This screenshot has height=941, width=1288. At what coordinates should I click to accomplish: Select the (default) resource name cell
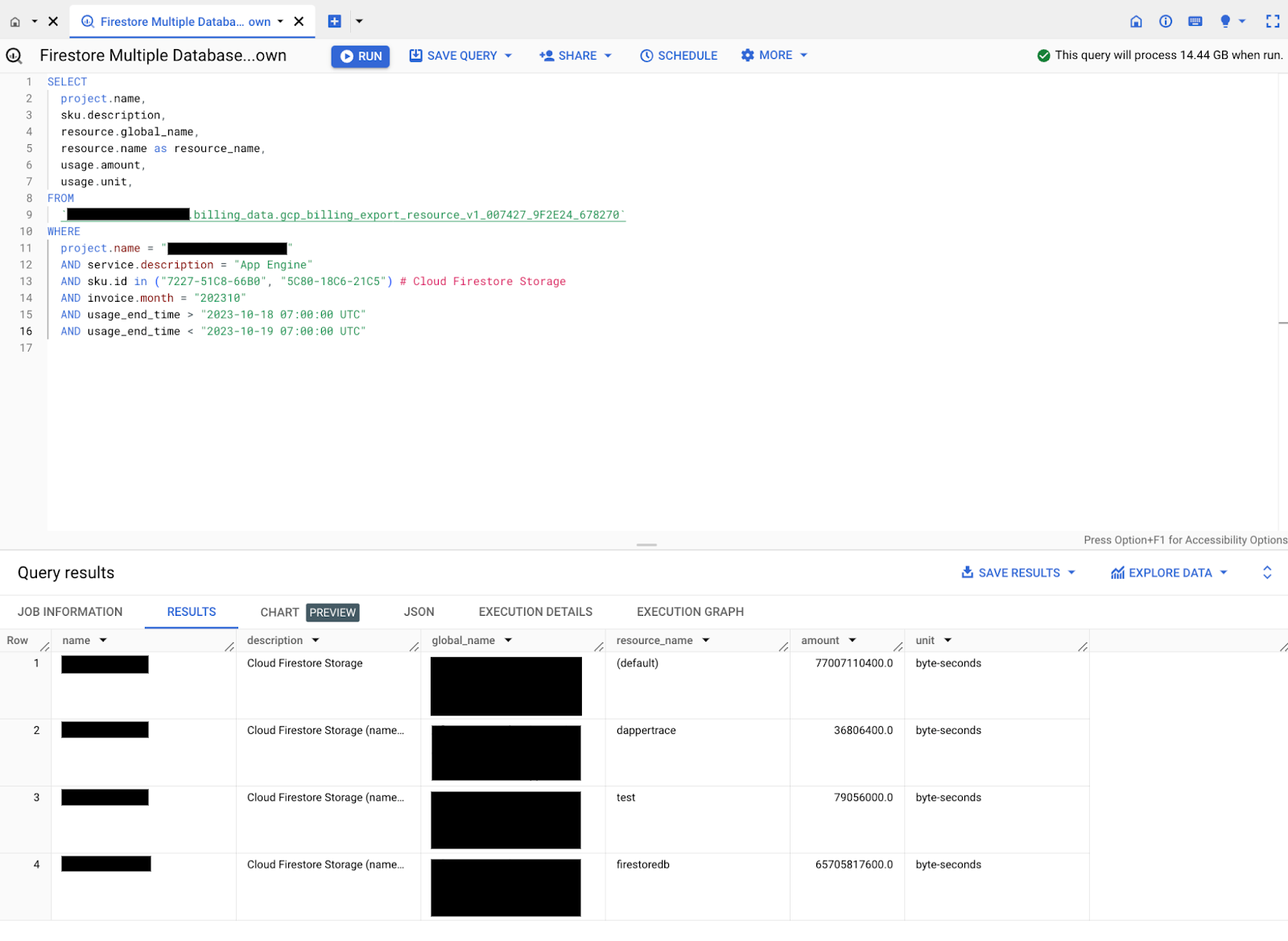(698, 685)
